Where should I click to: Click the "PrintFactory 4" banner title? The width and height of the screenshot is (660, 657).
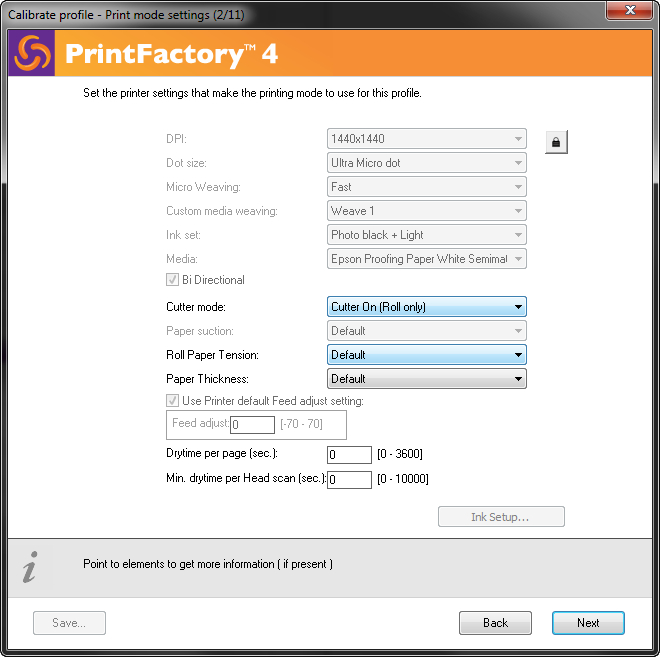click(x=171, y=54)
